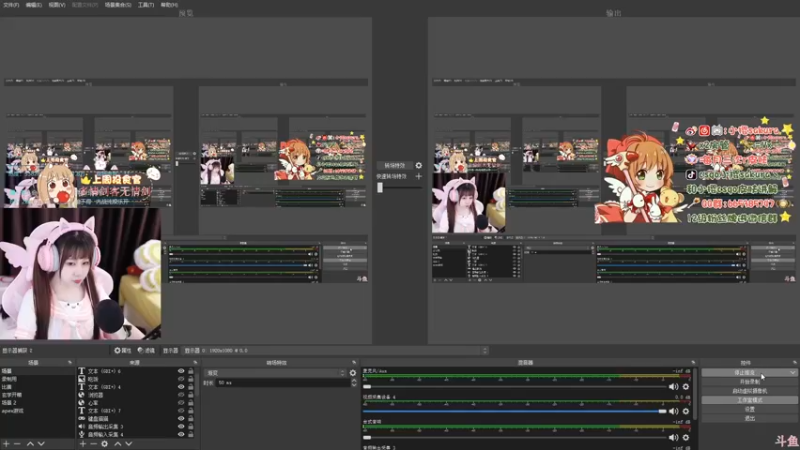Move the selected source up in the 来源 panel
Screen dimensions: 800x450
point(118,444)
